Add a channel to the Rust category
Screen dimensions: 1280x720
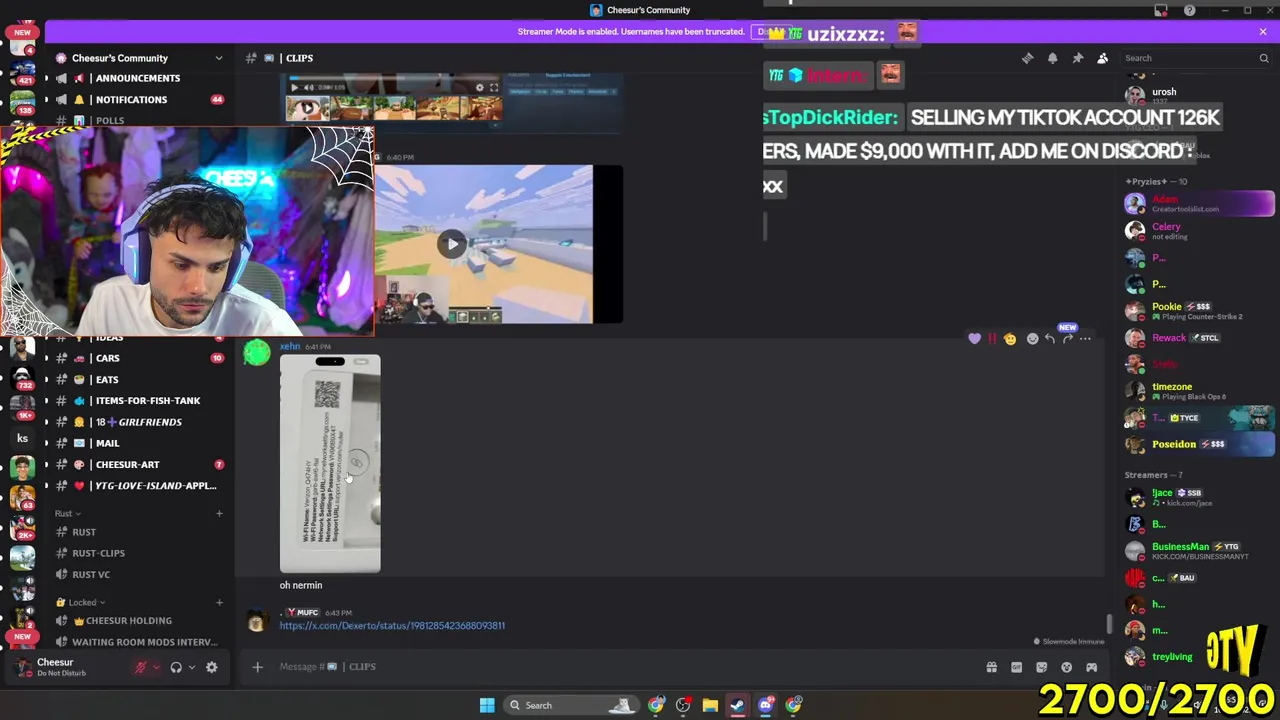pyautogui.click(x=219, y=513)
